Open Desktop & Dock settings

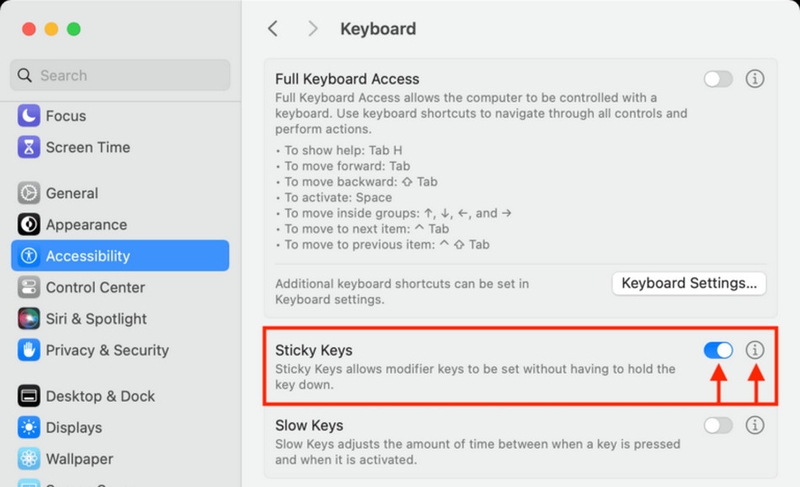(x=100, y=396)
